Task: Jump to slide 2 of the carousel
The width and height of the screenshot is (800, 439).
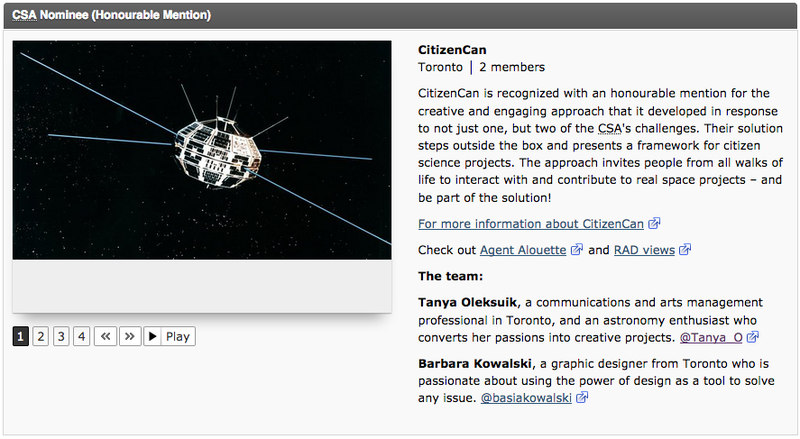Action: 41,337
